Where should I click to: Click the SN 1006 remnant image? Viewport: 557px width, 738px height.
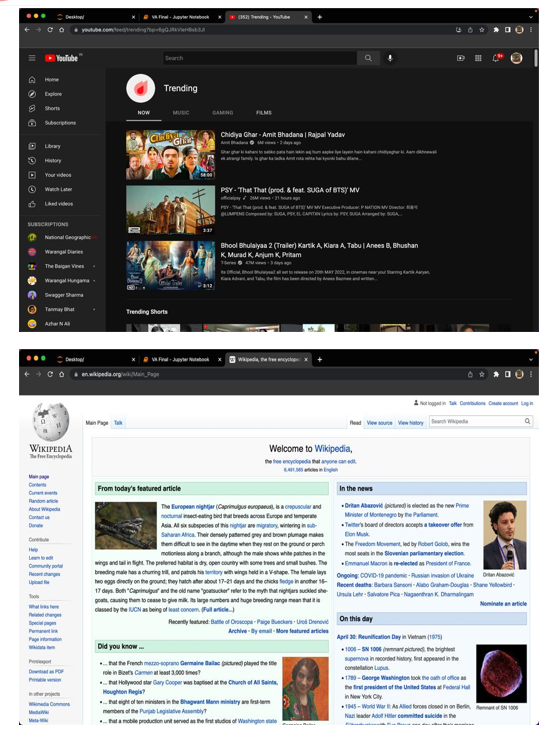click(x=501, y=674)
